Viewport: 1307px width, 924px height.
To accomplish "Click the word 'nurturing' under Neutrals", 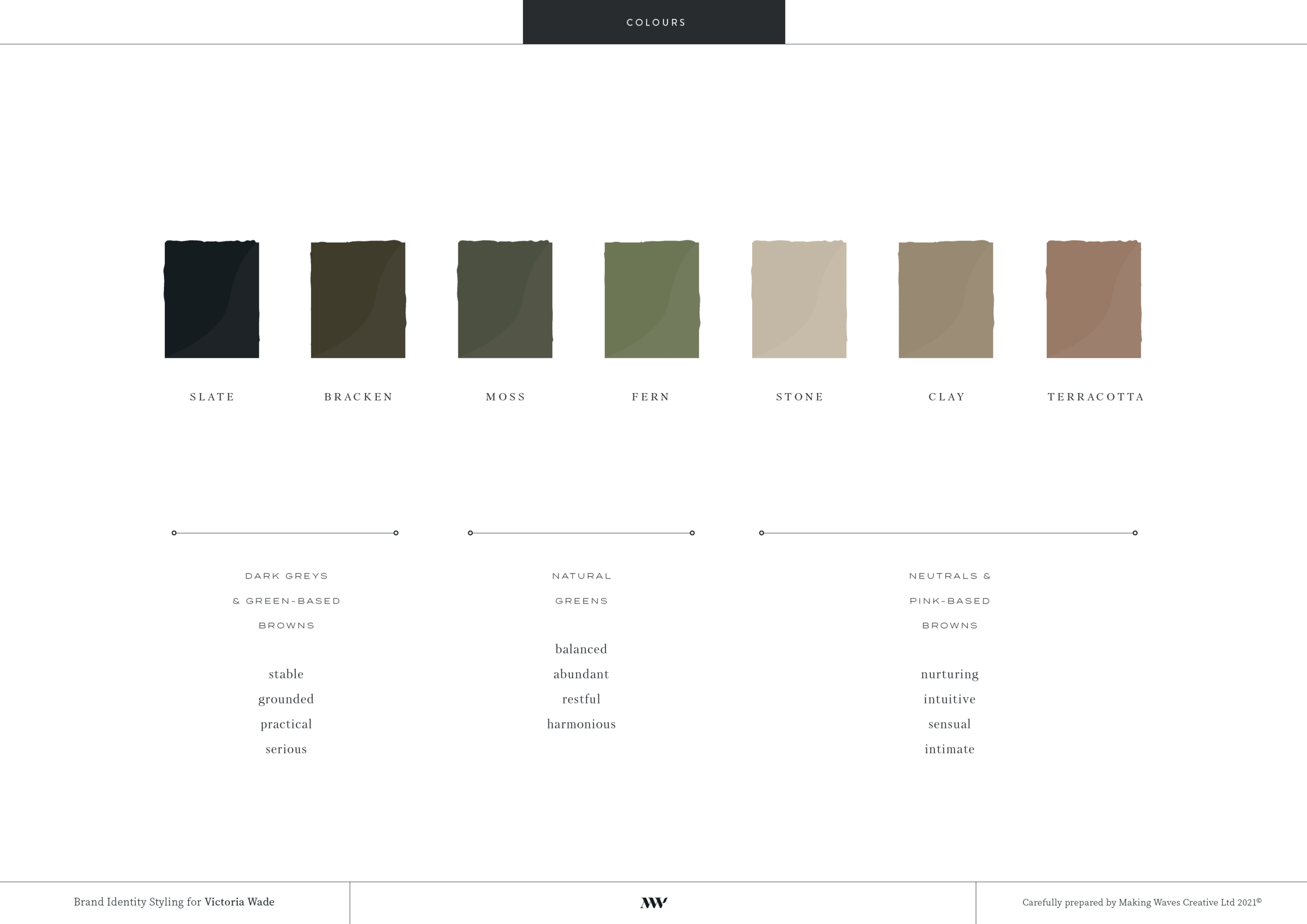I will tap(949, 674).
